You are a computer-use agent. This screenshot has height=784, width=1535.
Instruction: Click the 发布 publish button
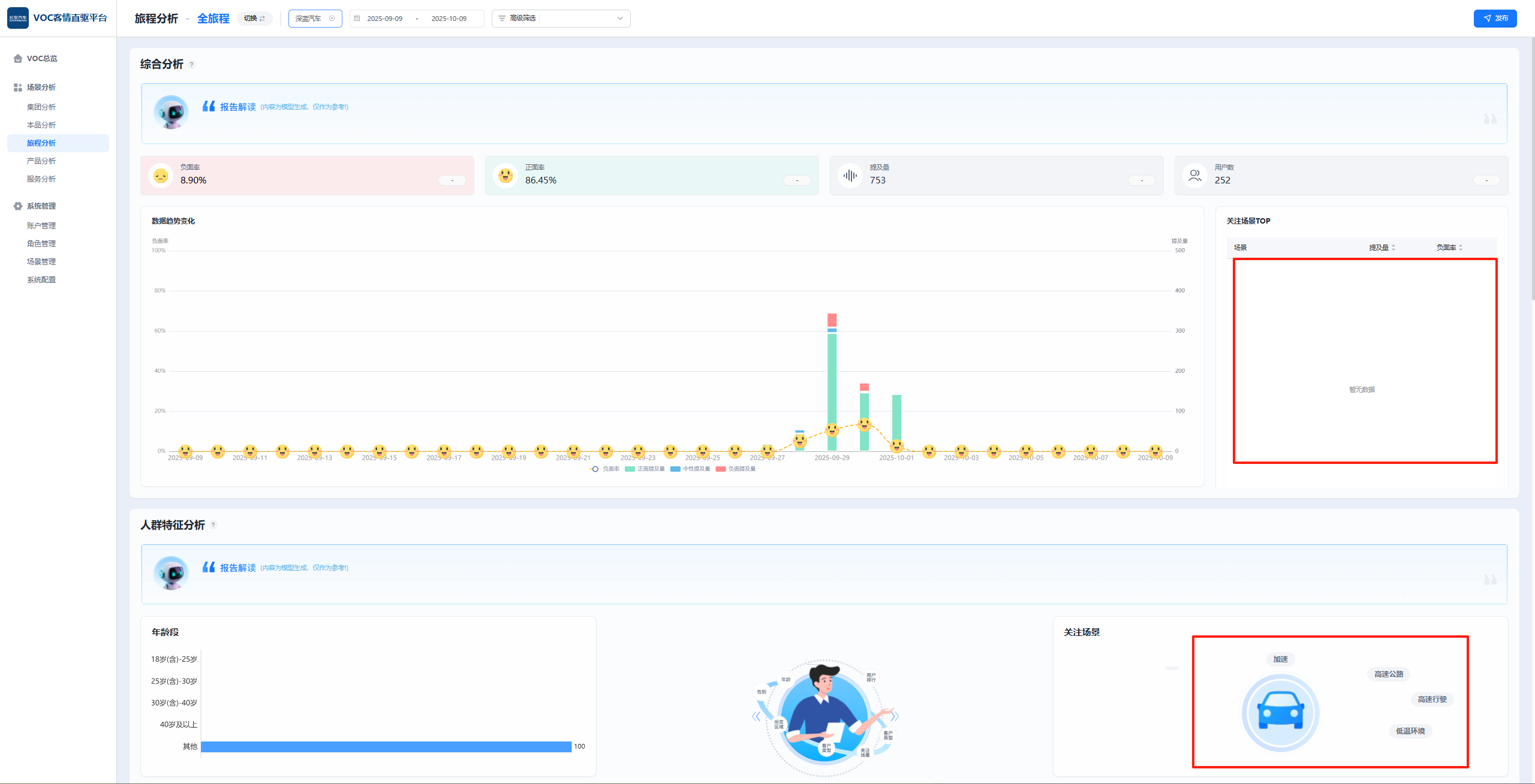(x=1495, y=19)
